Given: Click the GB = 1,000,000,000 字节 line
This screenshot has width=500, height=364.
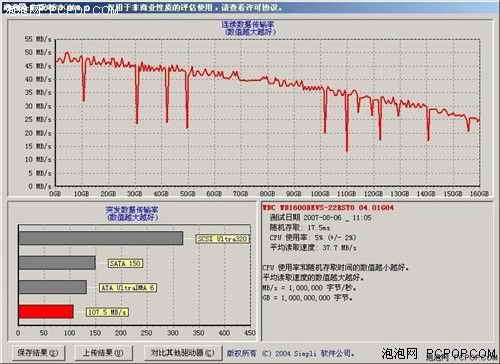Looking at the screenshot, I should [307, 298].
